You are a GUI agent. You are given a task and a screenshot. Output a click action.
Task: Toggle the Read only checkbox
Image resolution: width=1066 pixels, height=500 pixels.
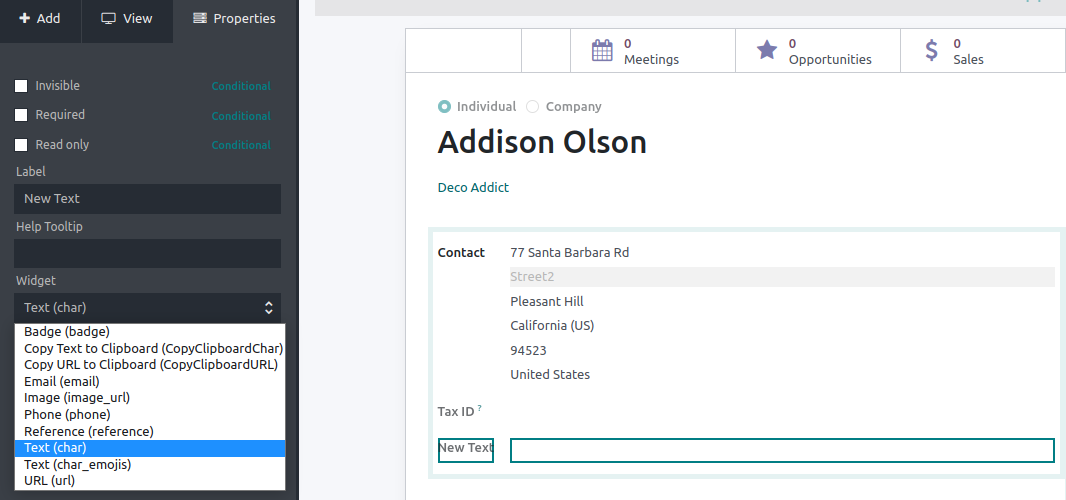(x=21, y=145)
